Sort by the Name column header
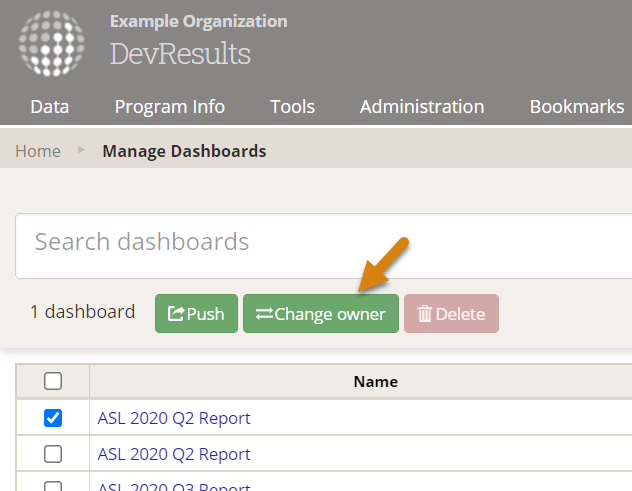Image resolution: width=632 pixels, height=491 pixels. 376,381
